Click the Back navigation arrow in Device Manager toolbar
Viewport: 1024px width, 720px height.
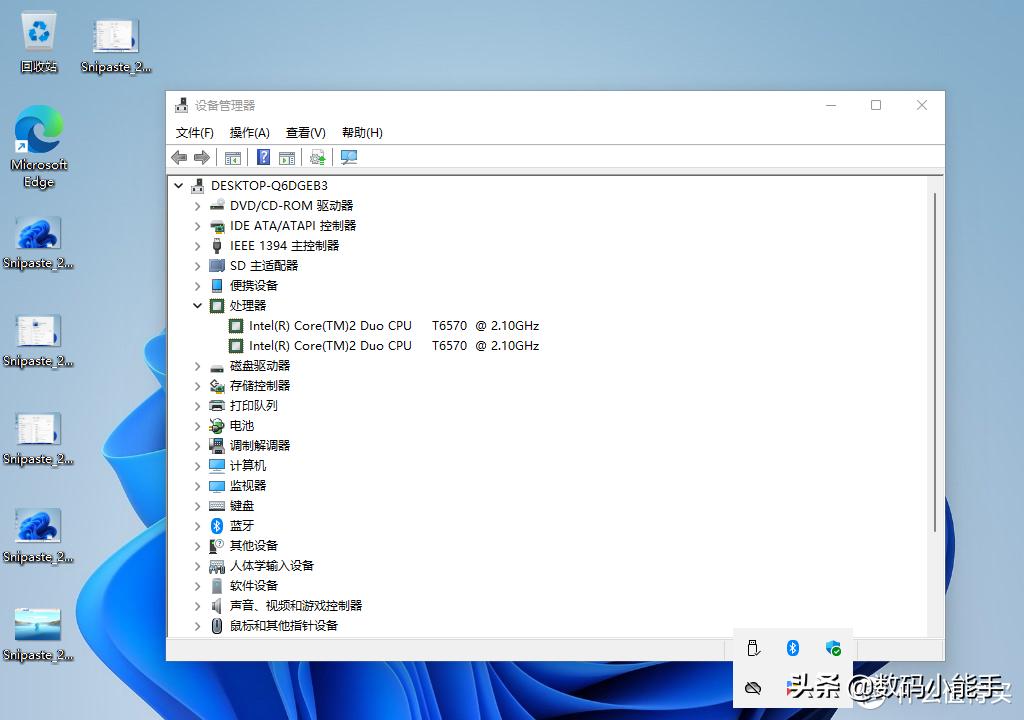pos(179,157)
